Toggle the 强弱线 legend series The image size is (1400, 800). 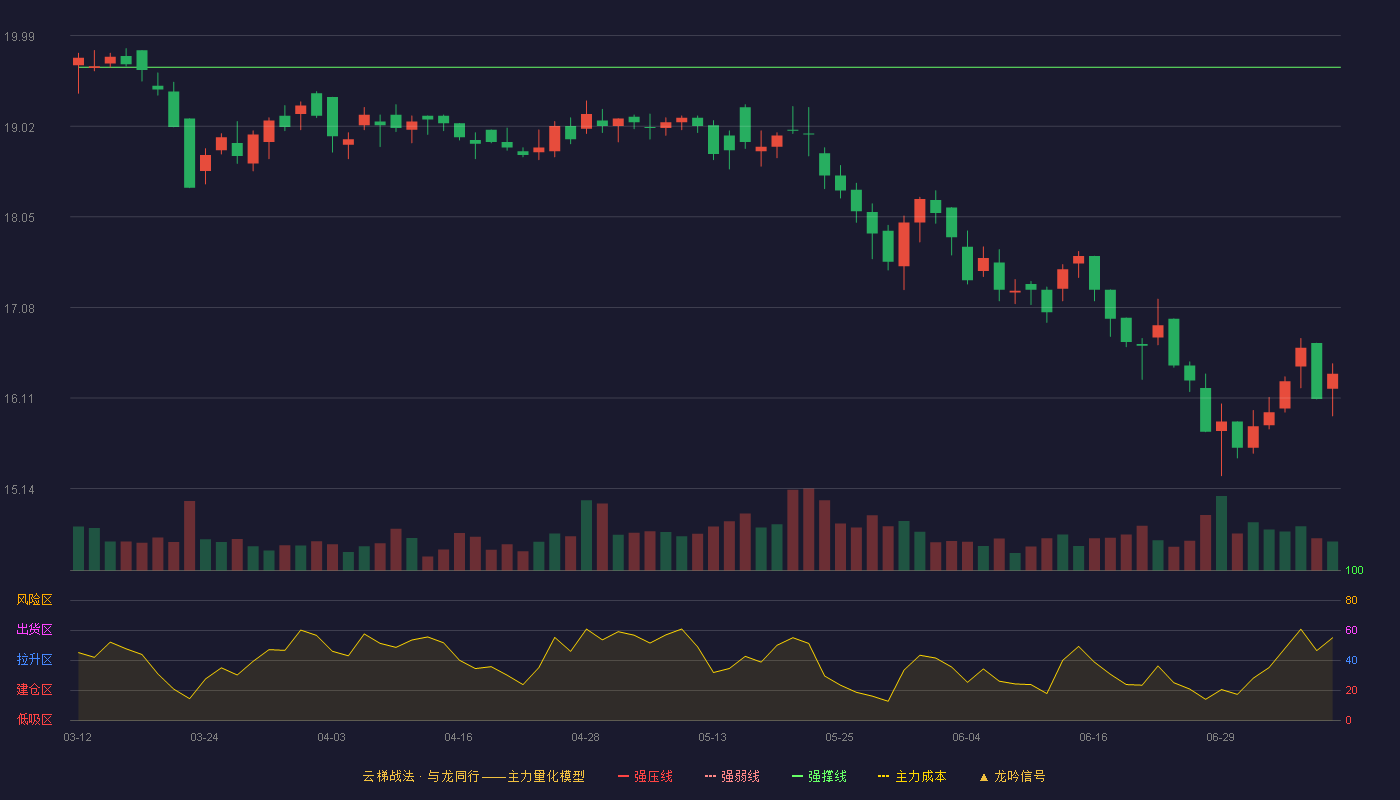732,776
